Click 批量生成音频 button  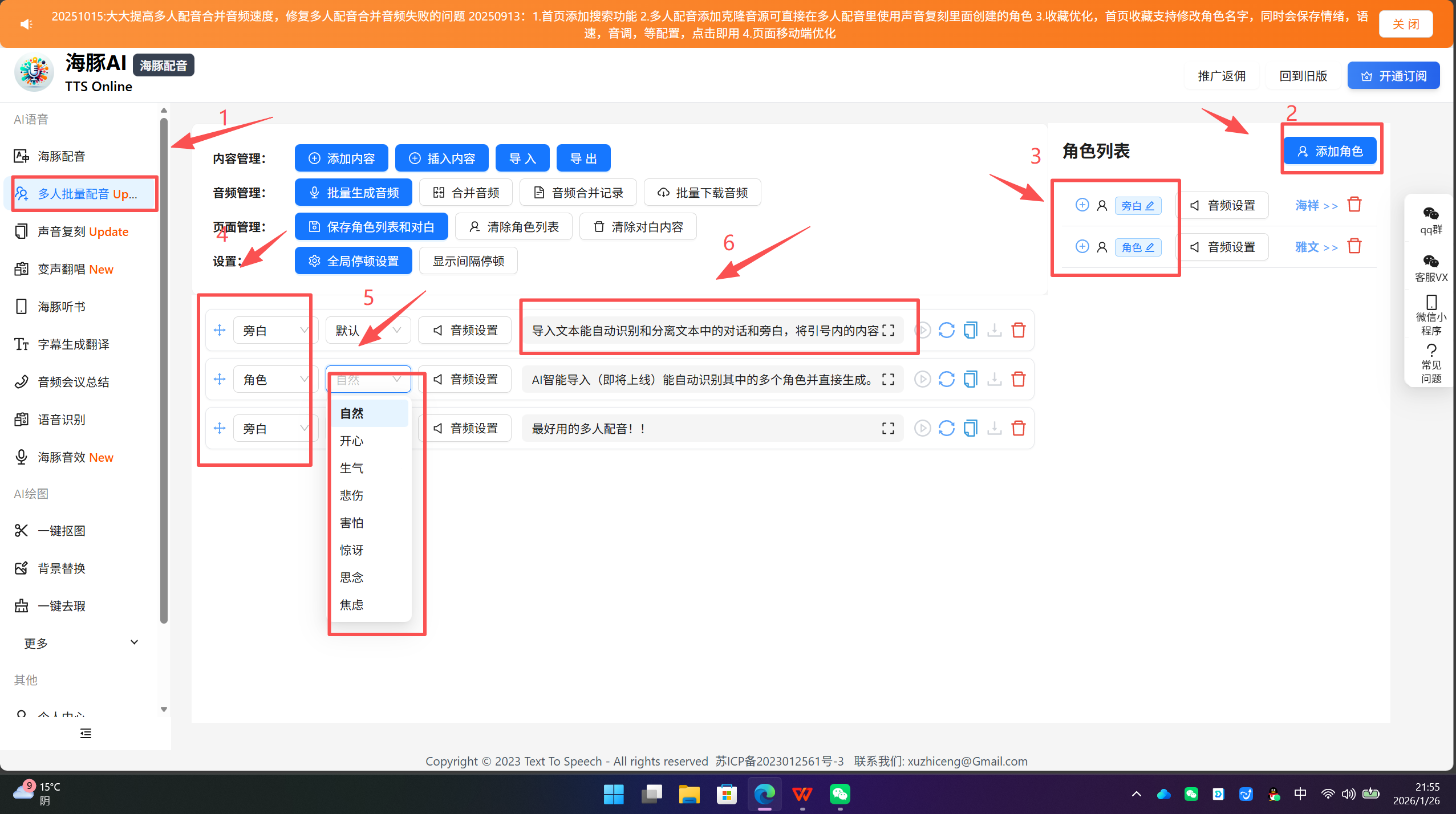[x=353, y=193]
